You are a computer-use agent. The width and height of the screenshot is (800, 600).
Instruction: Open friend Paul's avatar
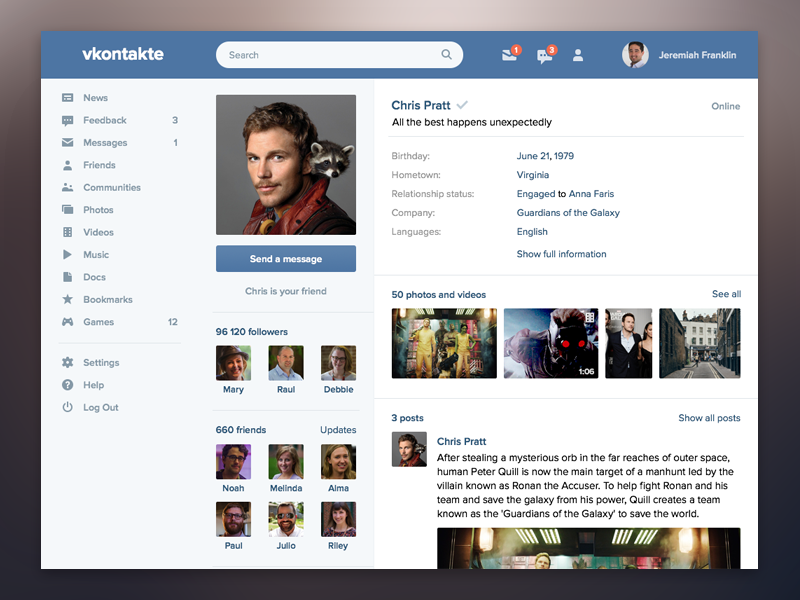[233, 519]
